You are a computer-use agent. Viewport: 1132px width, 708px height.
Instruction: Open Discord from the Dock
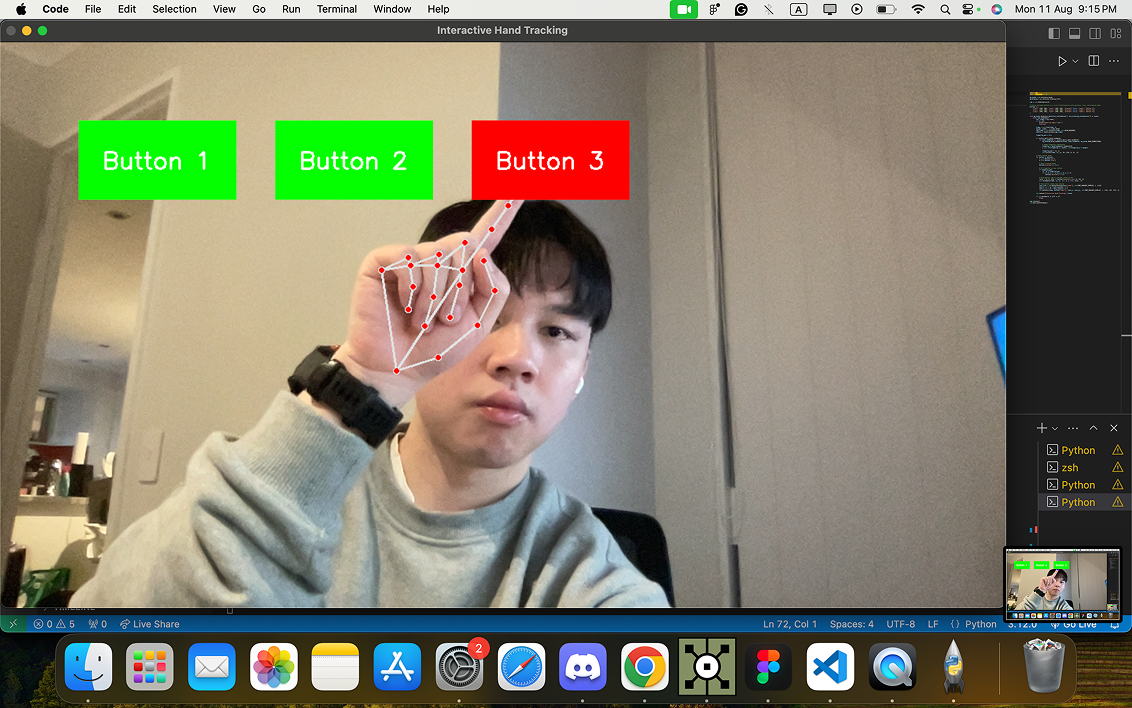583,667
